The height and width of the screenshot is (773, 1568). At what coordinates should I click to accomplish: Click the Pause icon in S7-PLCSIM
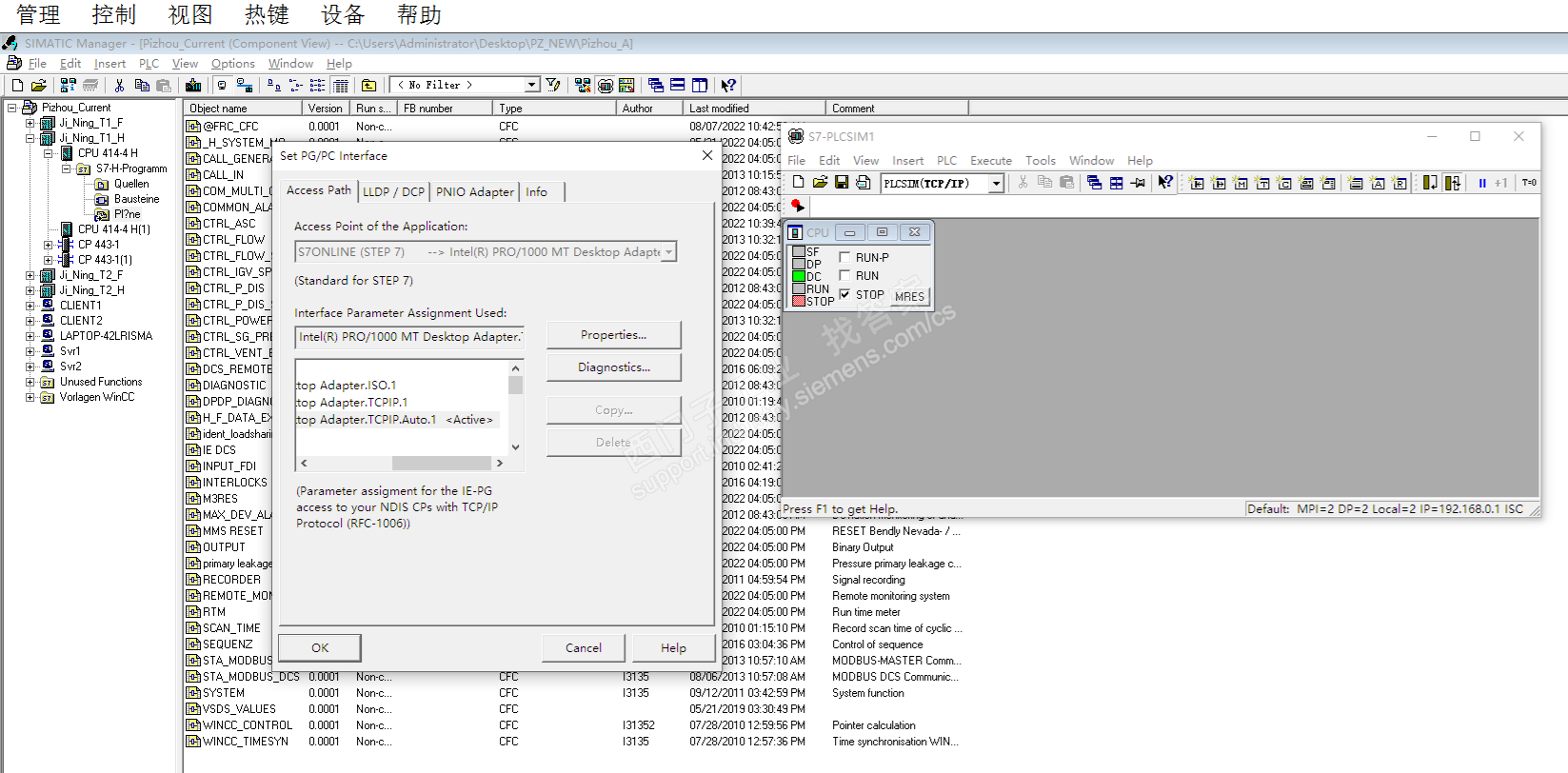[x=1482, y=183]
